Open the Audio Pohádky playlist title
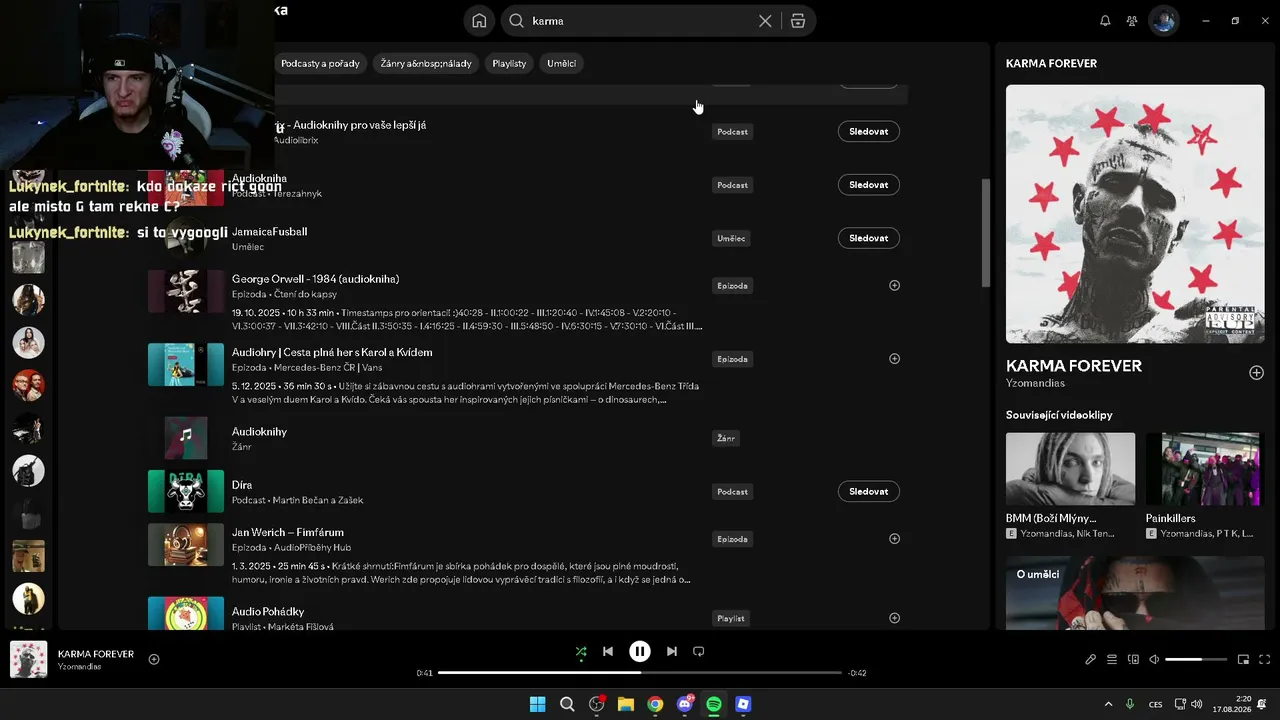Image resolution: width=1280 pixels, height=720 pixels. tap(268, 611)
